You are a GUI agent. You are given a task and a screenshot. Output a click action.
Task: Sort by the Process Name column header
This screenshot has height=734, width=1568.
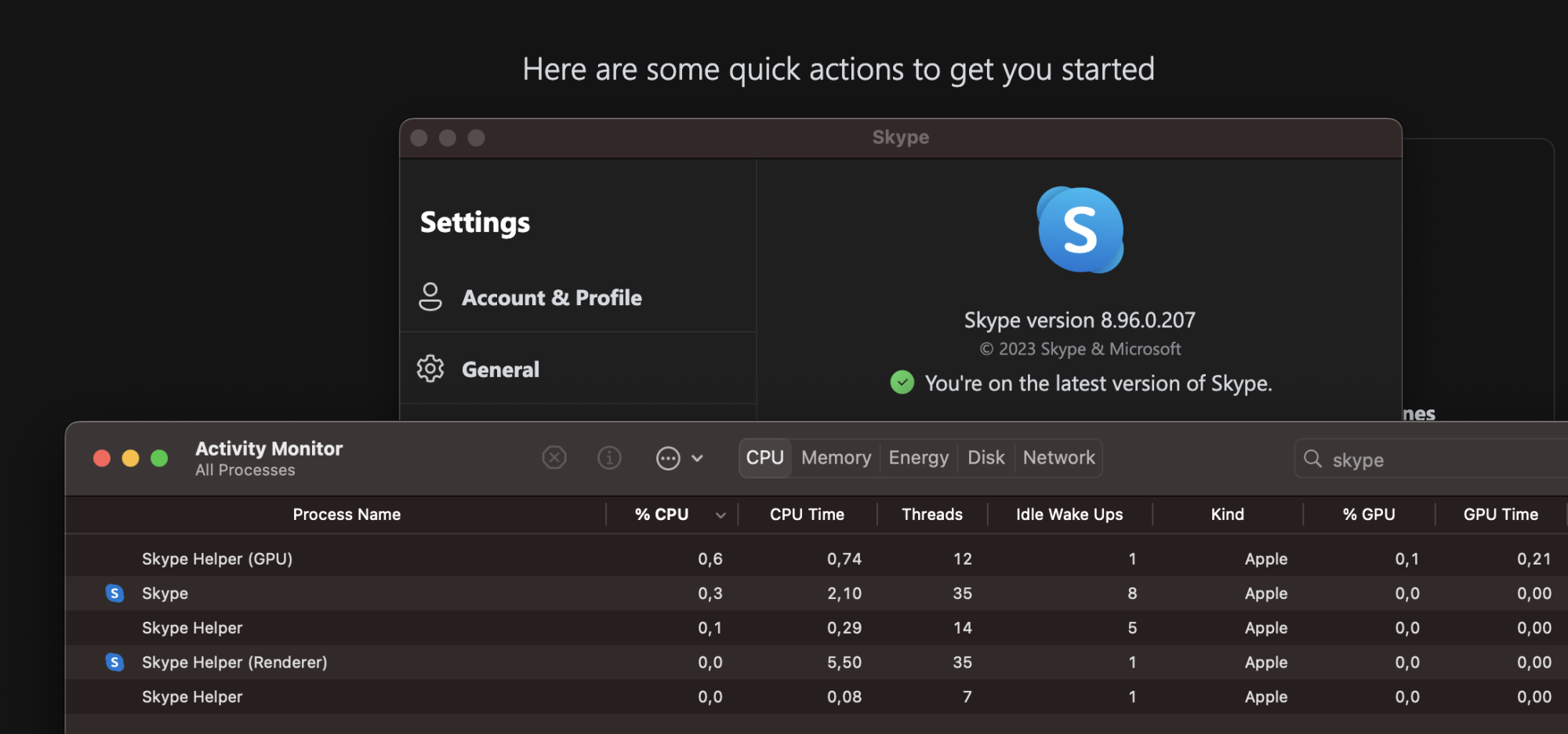347,514
